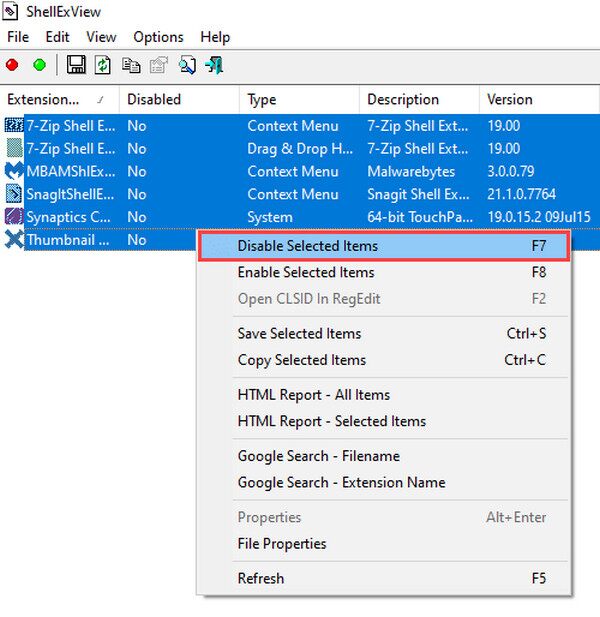Choose File Properties menu entry
The width and height of the screenshot is (600, 617).
[384, 543]
